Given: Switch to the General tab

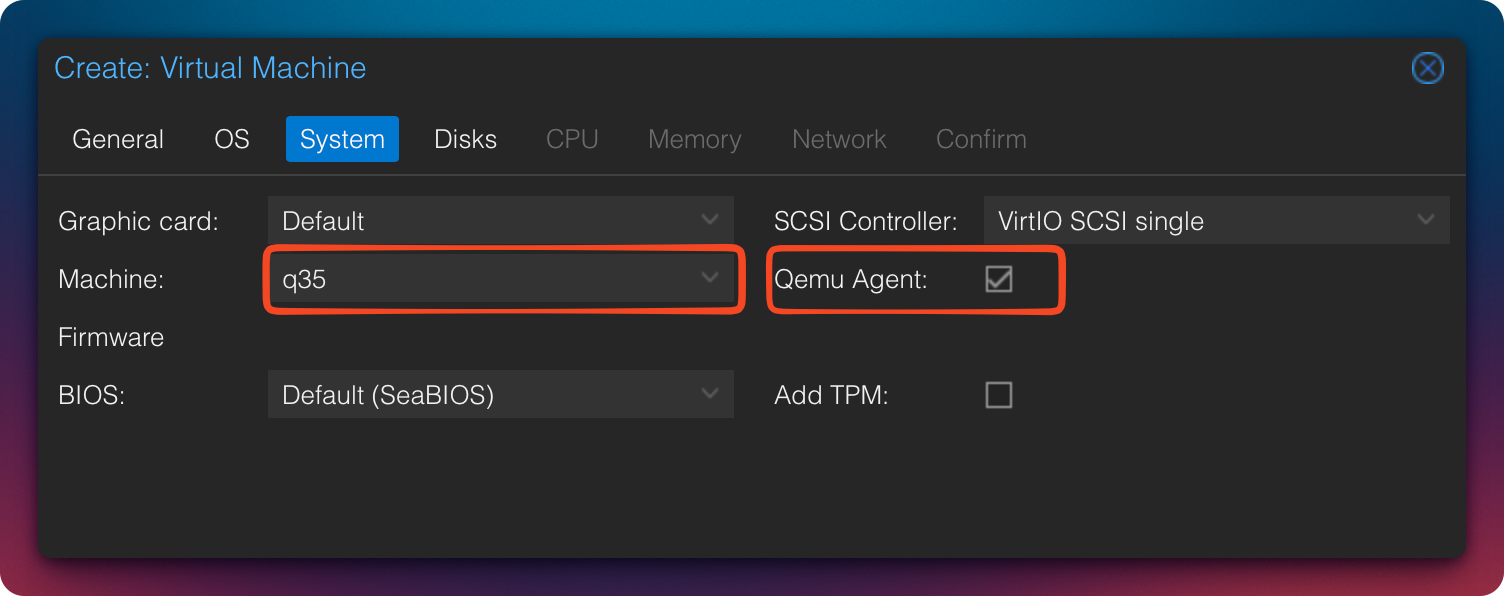Looking at the screenshot, I should (x=118, y=139).
